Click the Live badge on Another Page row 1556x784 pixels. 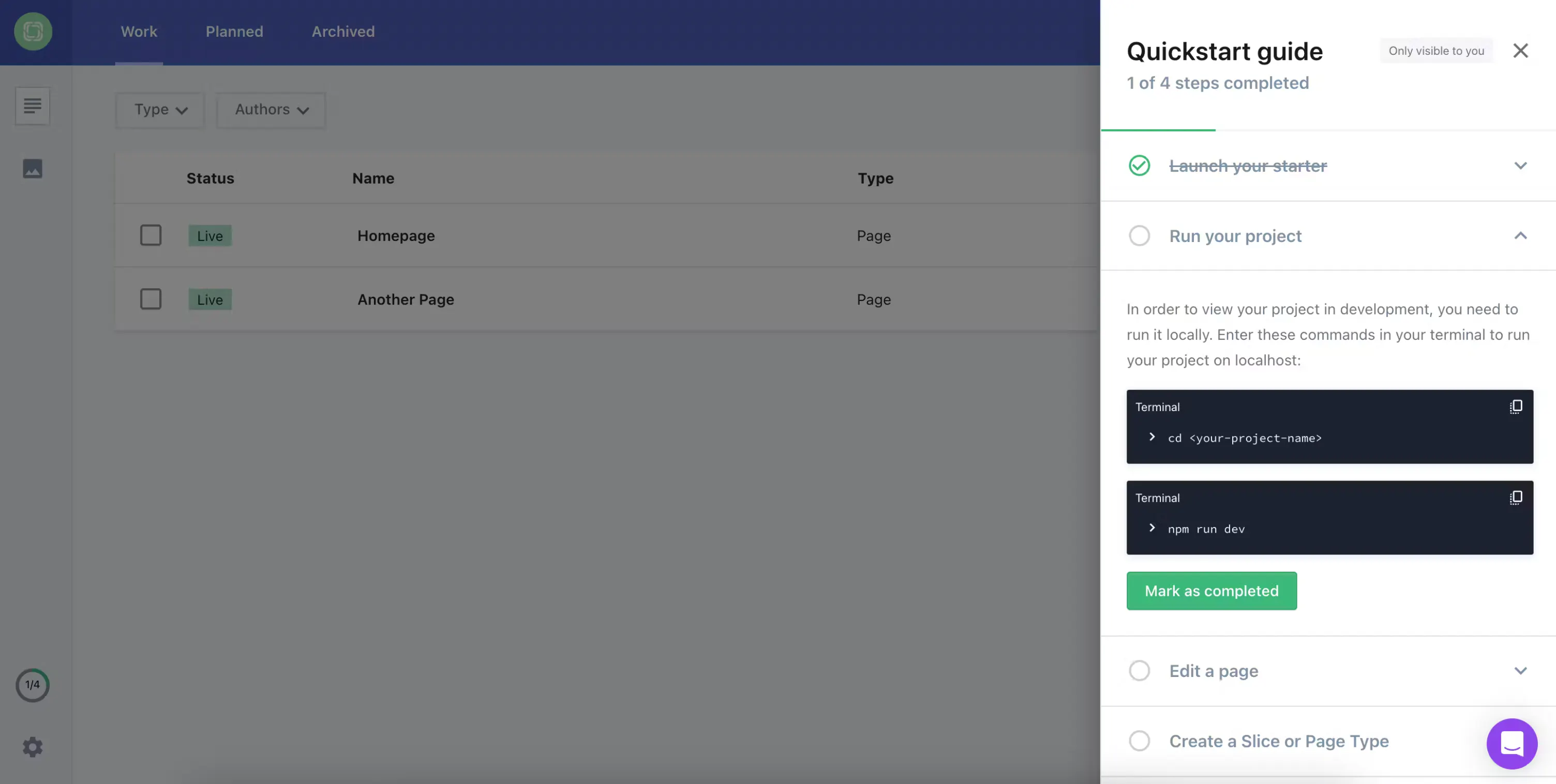click(210, 299)
